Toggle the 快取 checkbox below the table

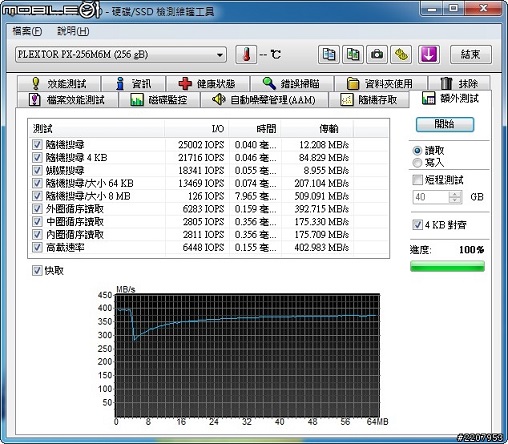(37, 271)
